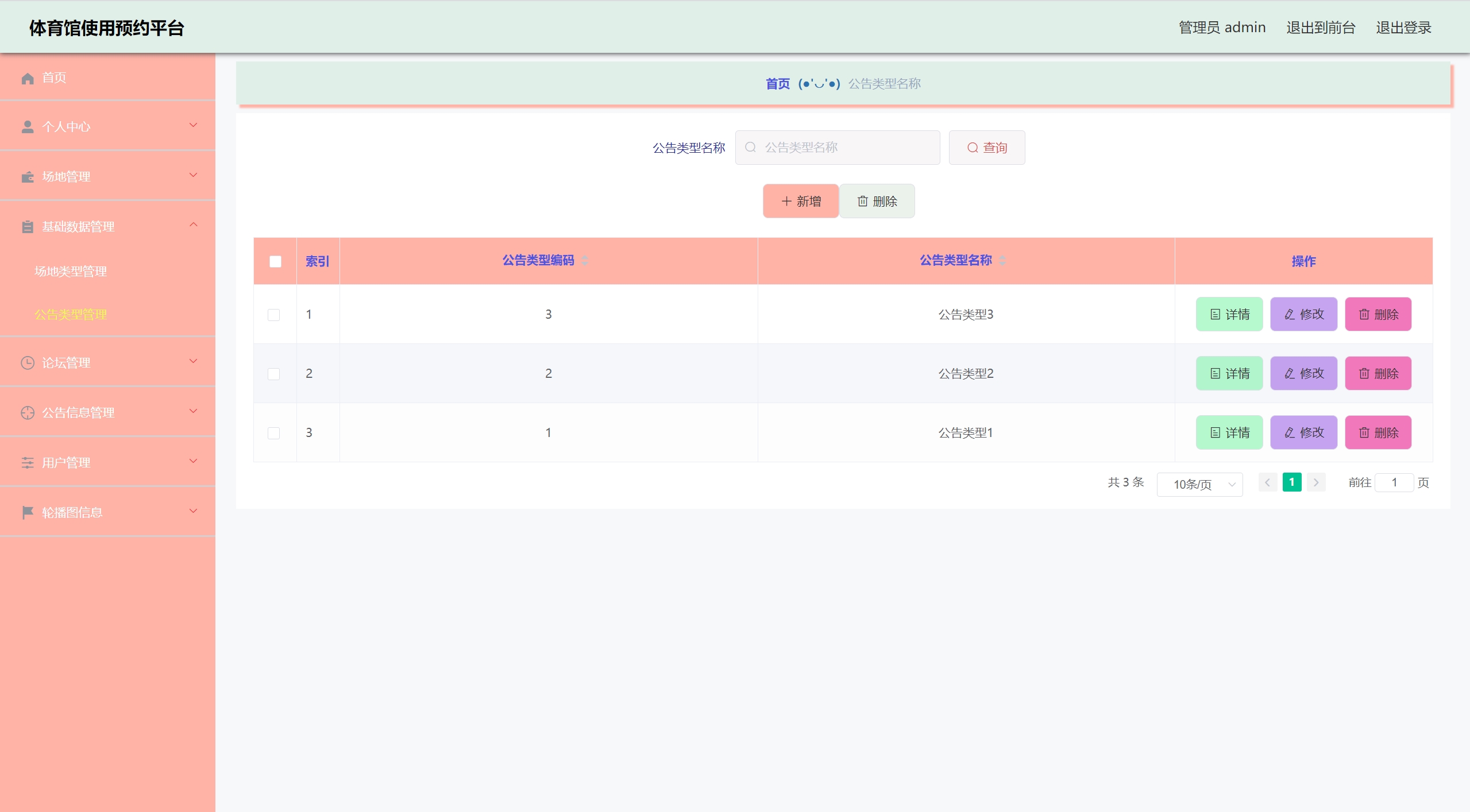
Task: Click the clock icon beside 论坛管理
Action: [27, 363]
